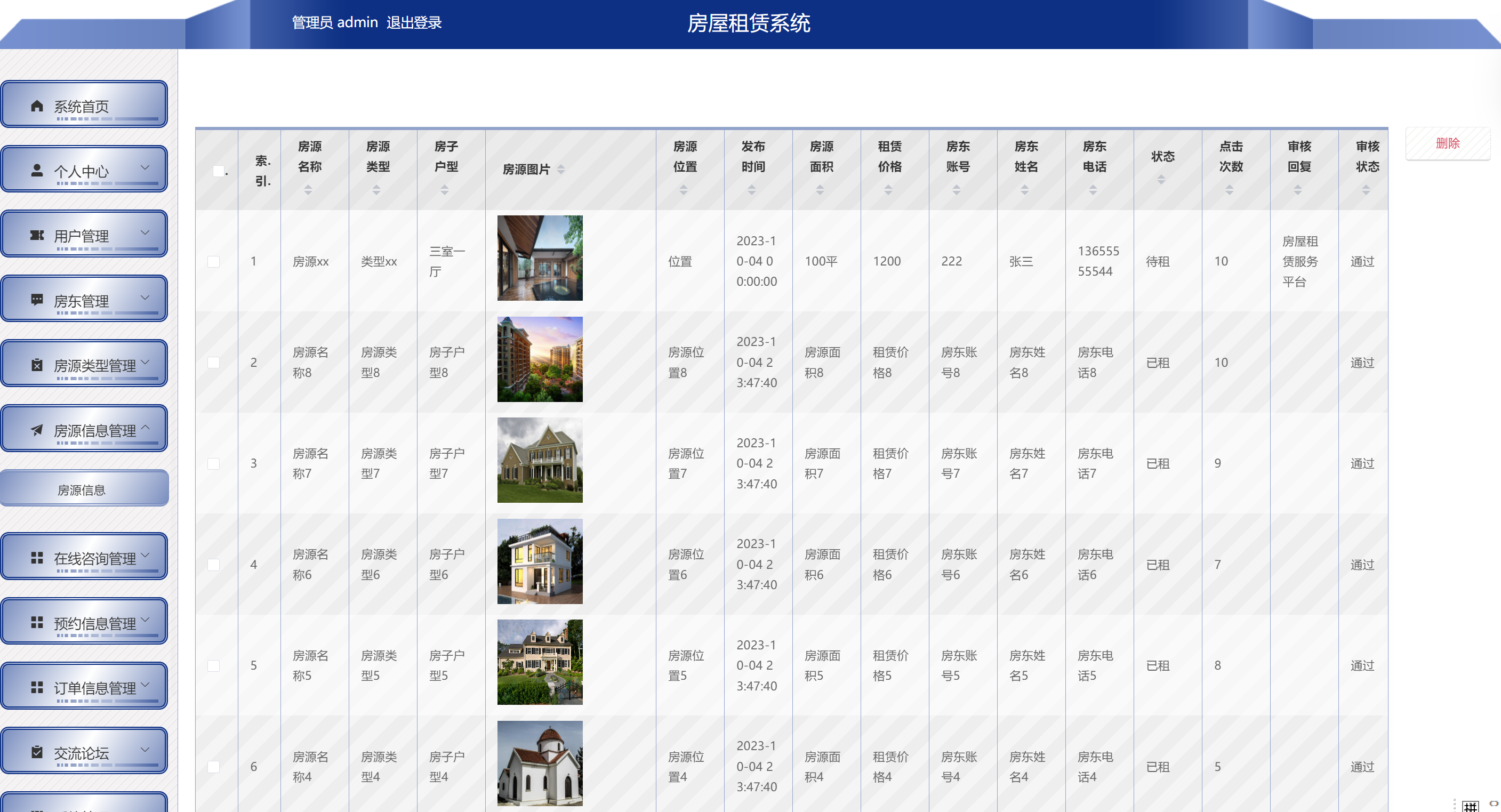Click the phone number 13655555544 cell
Viewport: 1501px width, 812px height.
click(1098, 262)
